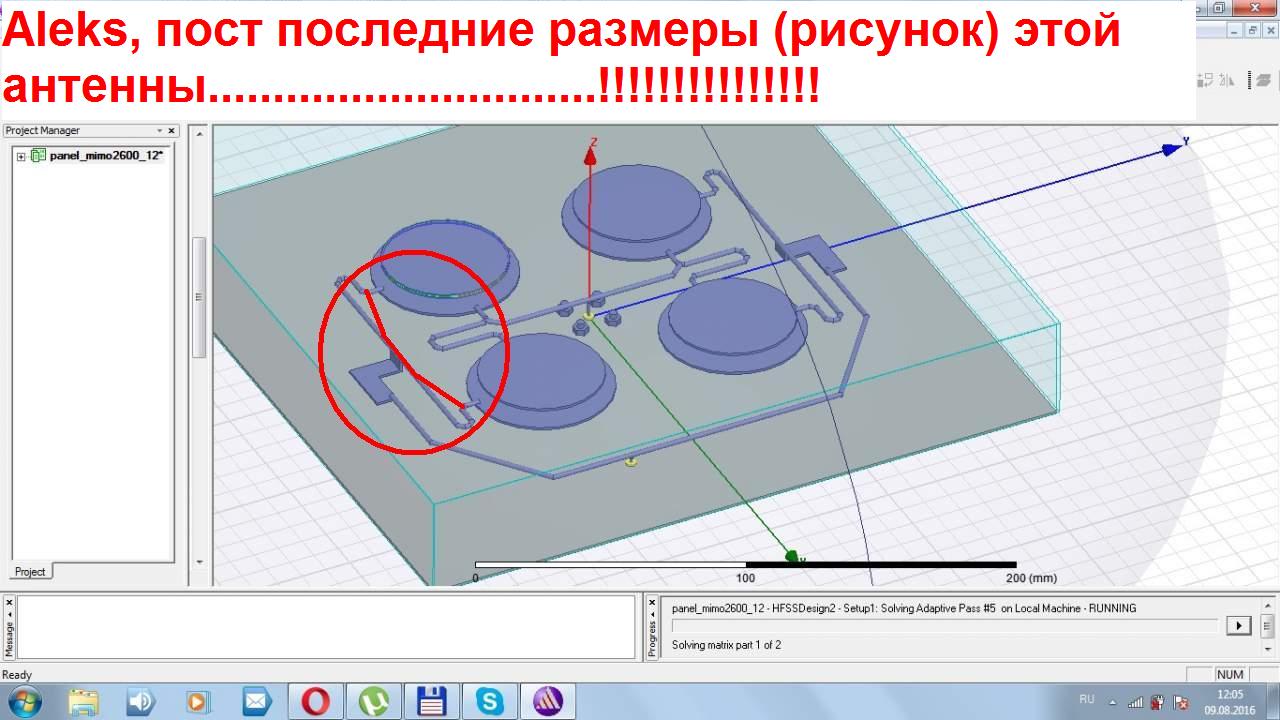Click the Show Desktop strip at taskbar end

1273,701
